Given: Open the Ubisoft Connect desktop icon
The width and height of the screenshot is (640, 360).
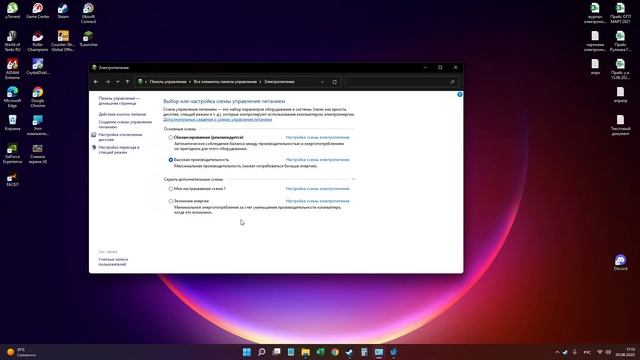Looking at the screenshot, I should pyautogui.click(x=88, y=13).
